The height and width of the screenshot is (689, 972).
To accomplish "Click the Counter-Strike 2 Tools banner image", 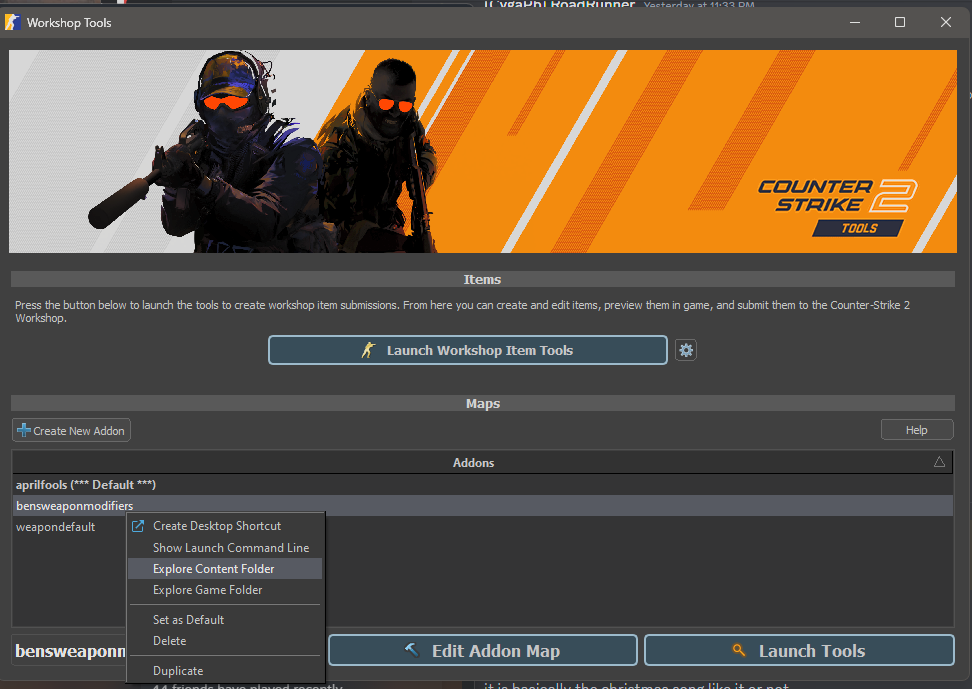I will pyautogui.click(x=483, y=151).
